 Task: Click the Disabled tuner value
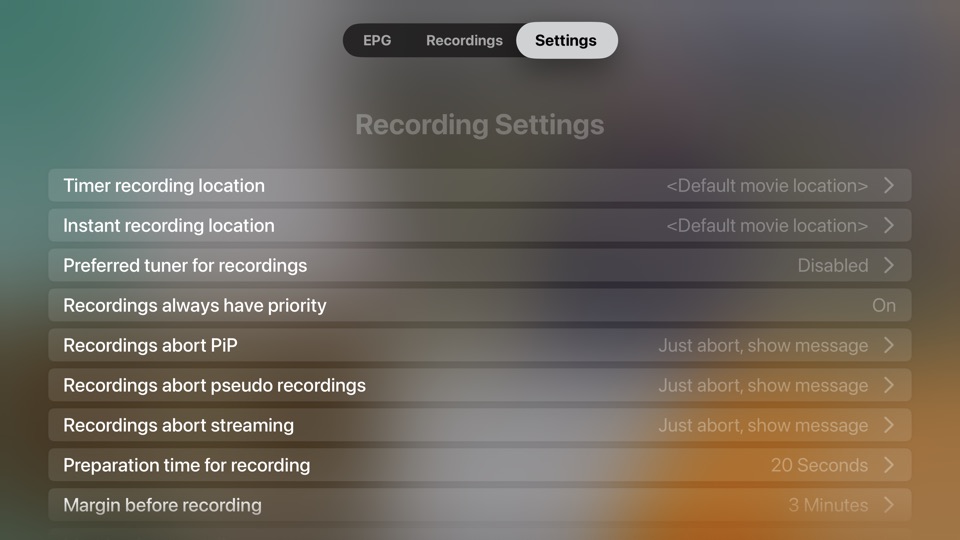pyautogui.click(x=833, y=265)
